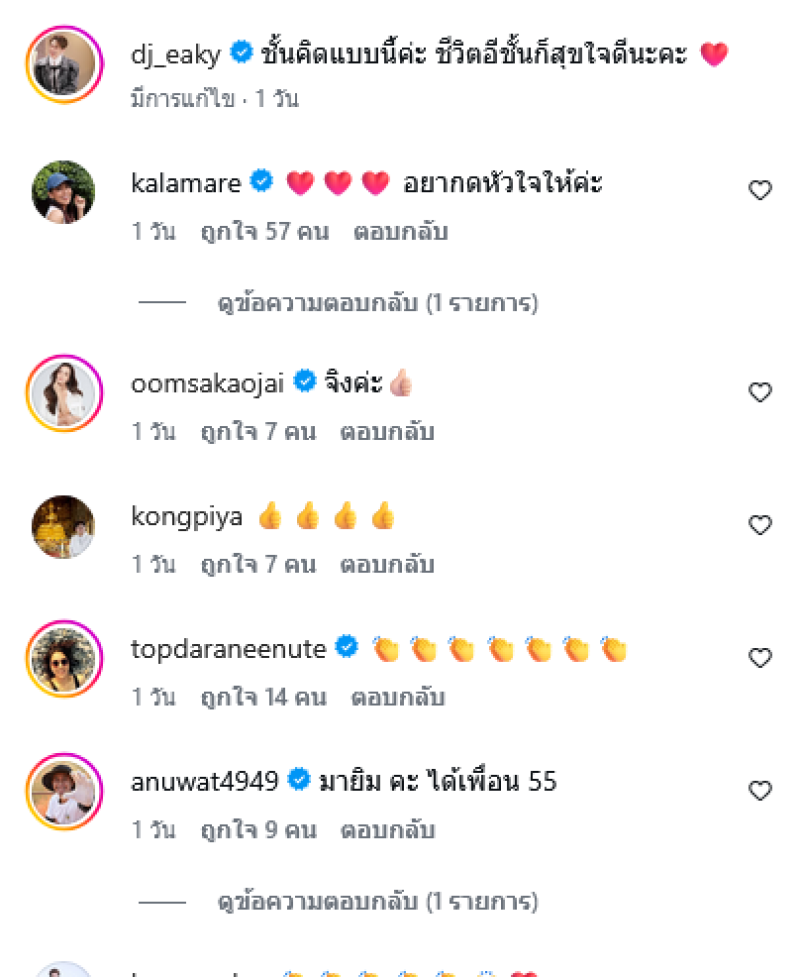Reply to oomsakaojai comment
Image resolution: width=800 pixels, height=977 pixels.
[x=387, y=432]
